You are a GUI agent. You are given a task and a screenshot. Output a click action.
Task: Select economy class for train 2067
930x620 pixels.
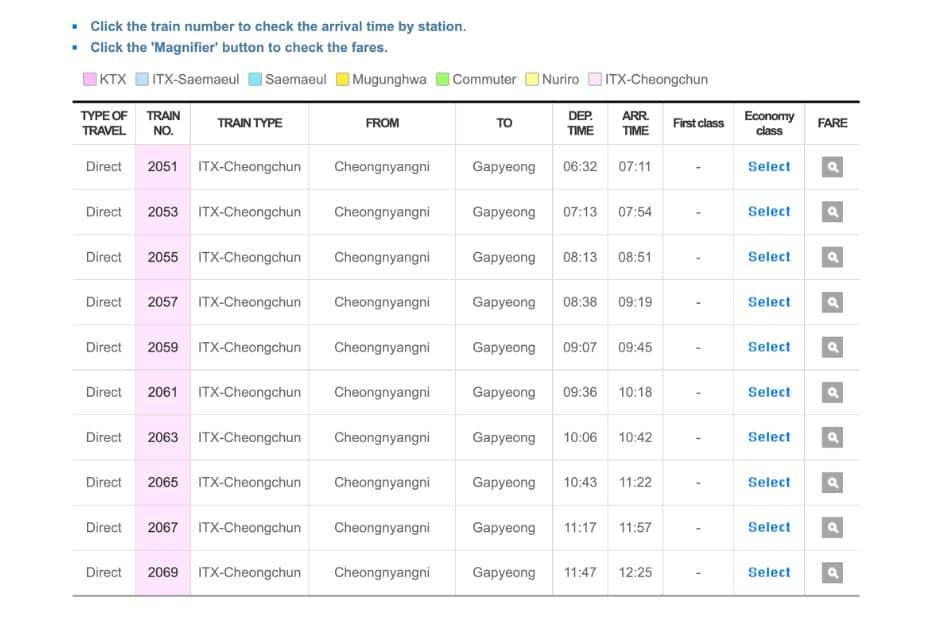coord(769,527)
